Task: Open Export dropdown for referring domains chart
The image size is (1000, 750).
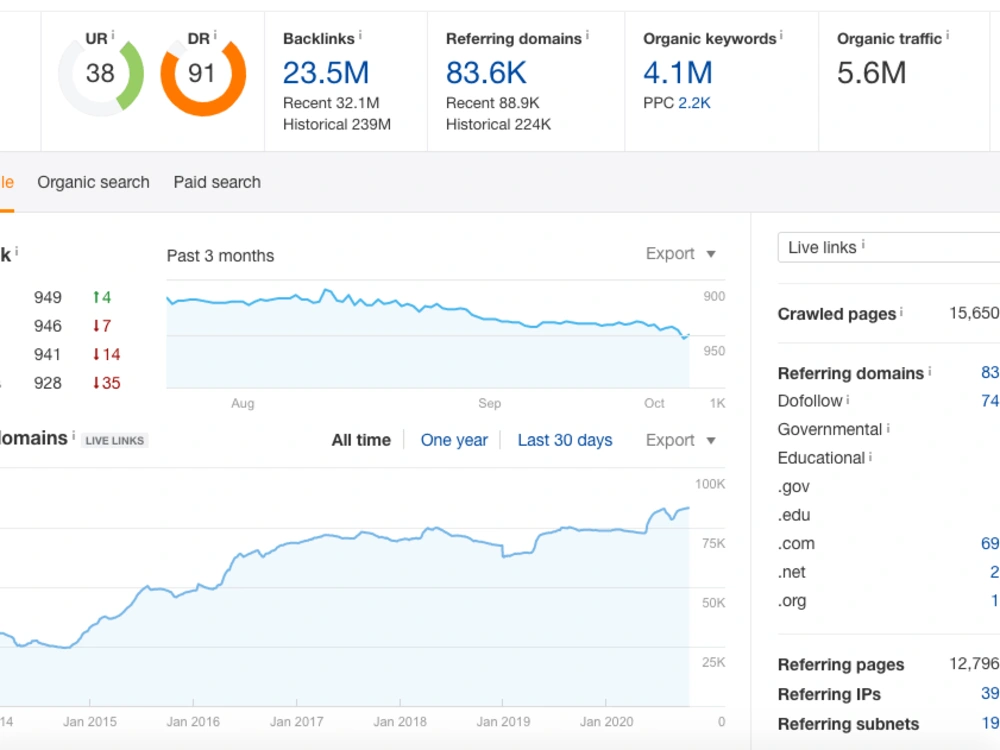Action: click(680, 441)
